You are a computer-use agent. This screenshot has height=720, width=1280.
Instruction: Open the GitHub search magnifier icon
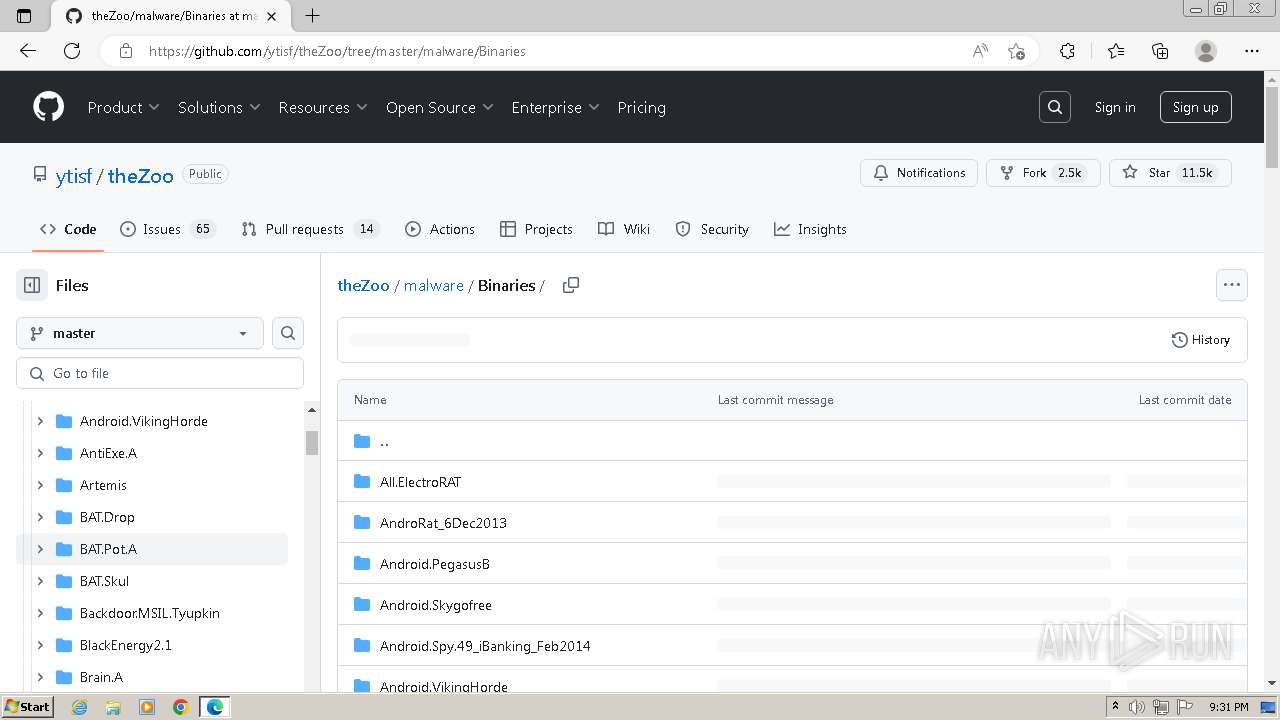[x=1055, y=107]
